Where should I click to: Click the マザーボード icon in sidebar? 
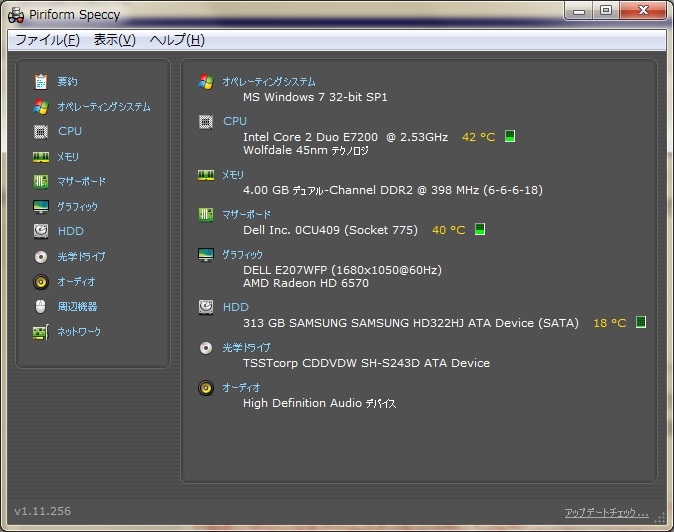click(x=41, y=181)
